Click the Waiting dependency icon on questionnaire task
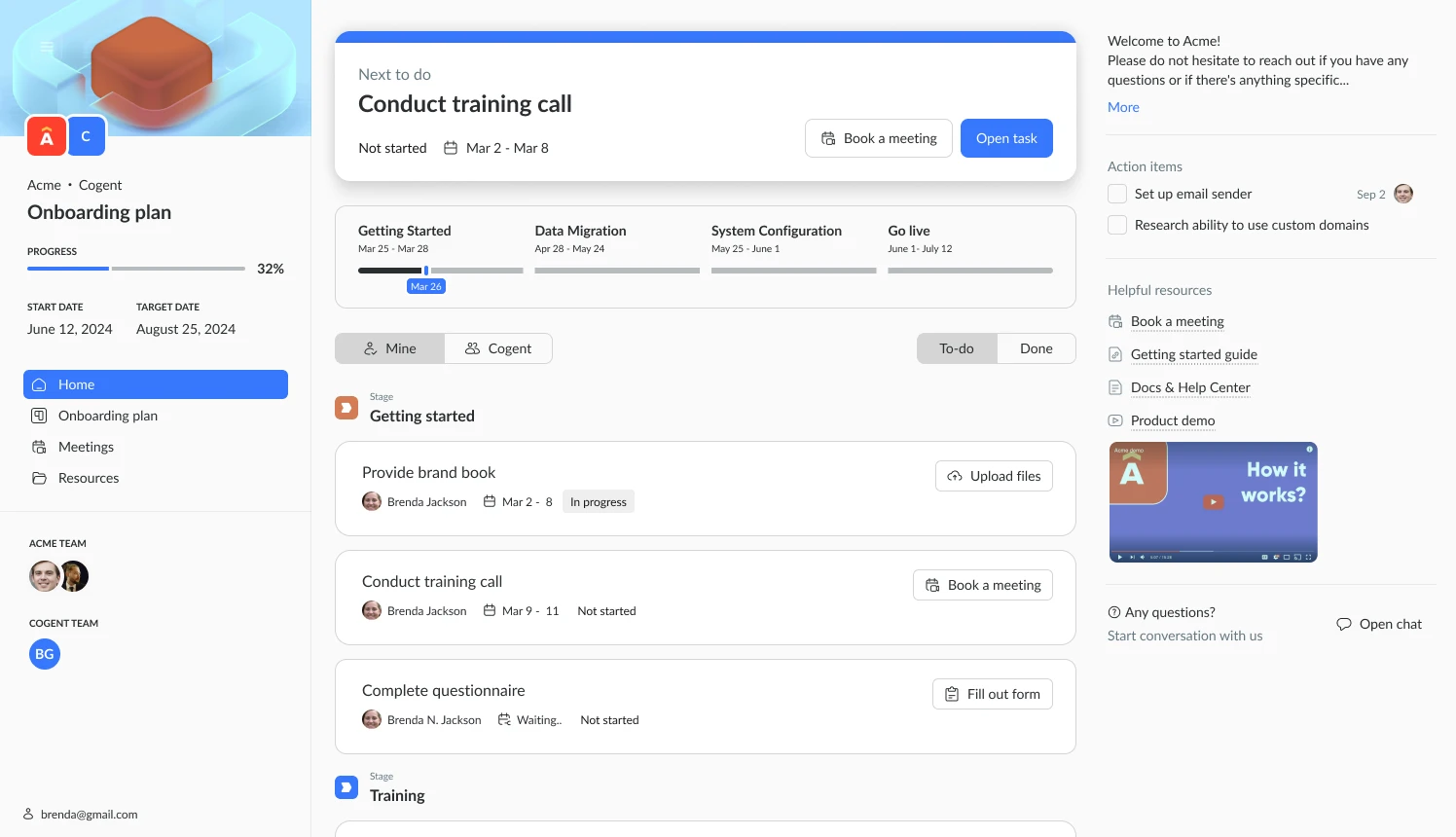 pos(504,719)
